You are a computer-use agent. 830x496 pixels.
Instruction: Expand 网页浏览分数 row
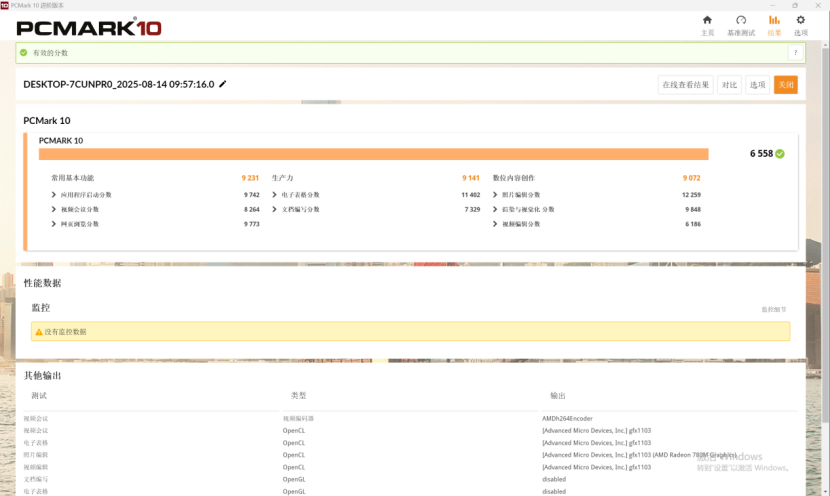[54, 224]
